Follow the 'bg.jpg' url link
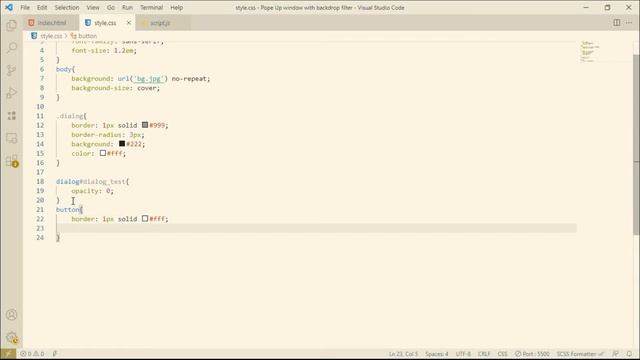This screenshot has height=360, width=640. point(149,78)
